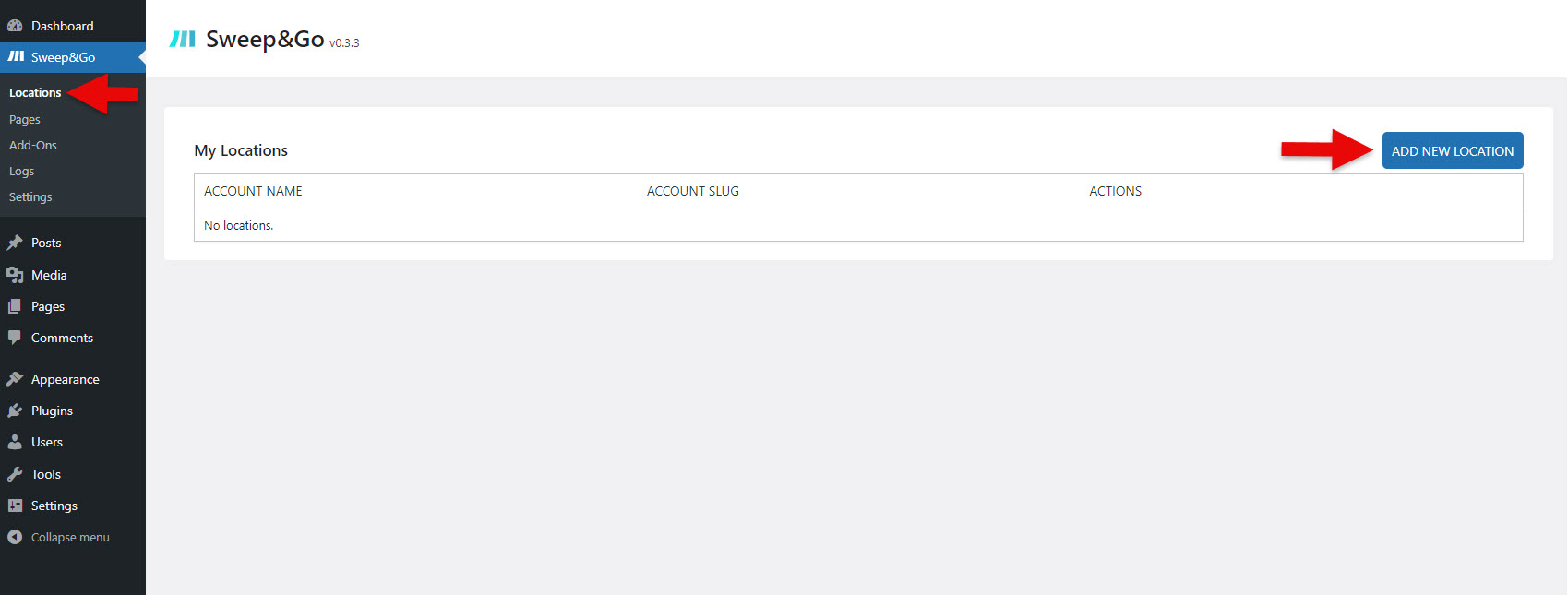1568x595 pixels.
Task: View the Logs submenu page
Action: coord(22,172)
